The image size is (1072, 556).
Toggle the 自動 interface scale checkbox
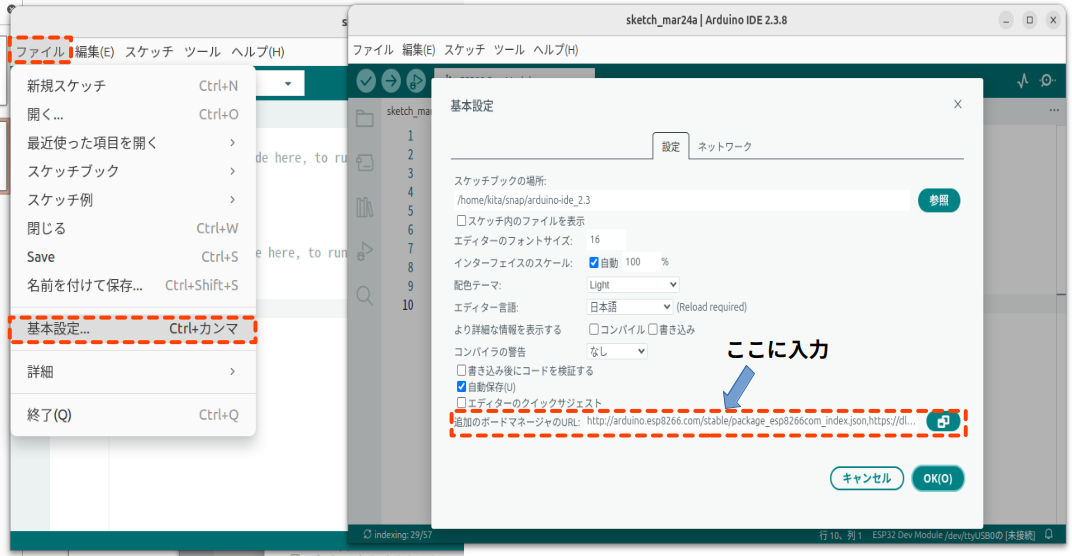pyautogui.click(x=593, y=262)
